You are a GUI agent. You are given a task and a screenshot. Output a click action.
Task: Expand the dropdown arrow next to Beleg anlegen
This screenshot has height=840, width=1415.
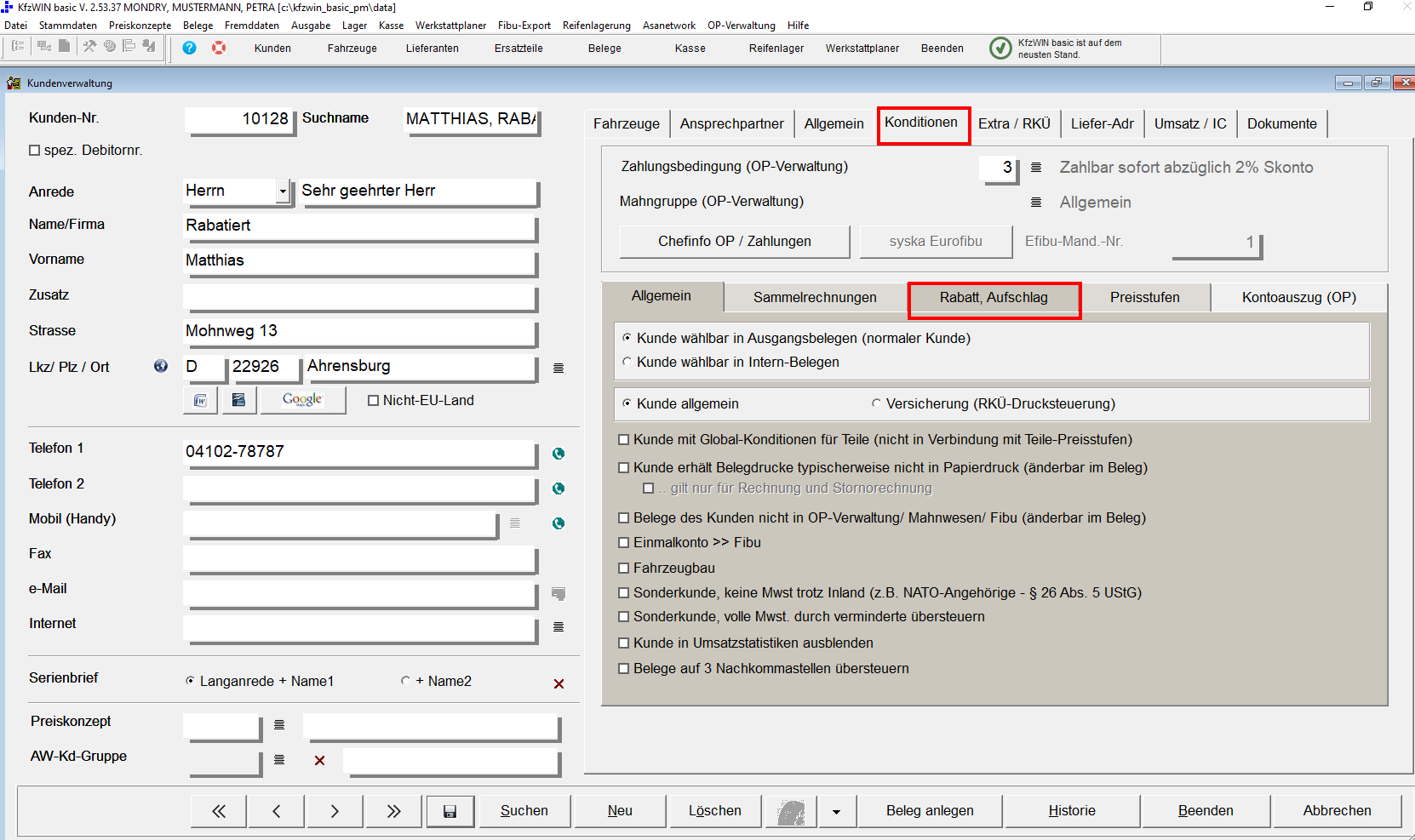837,811
